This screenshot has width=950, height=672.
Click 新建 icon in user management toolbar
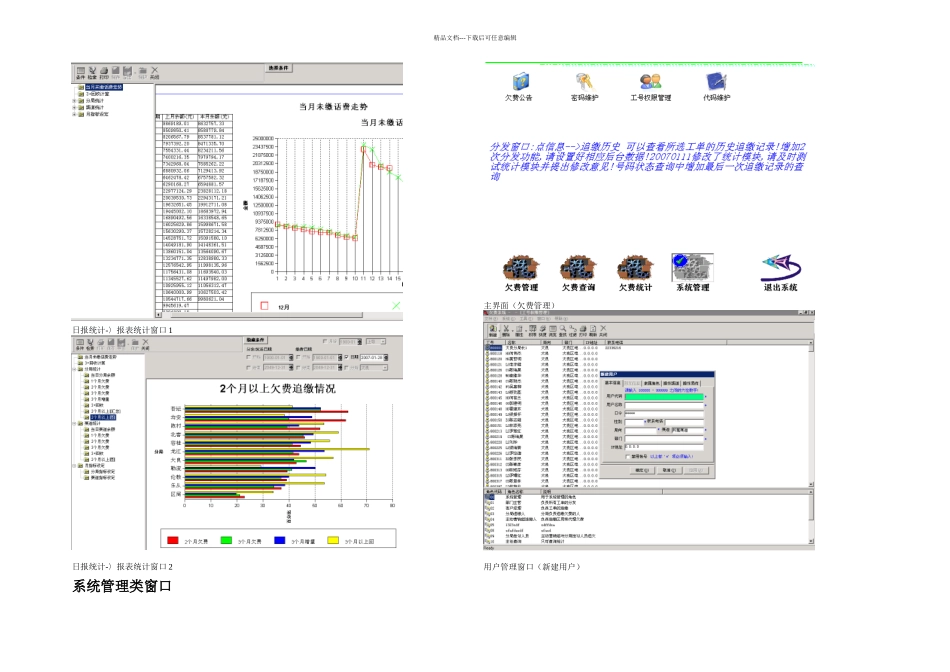coord(493,330)
